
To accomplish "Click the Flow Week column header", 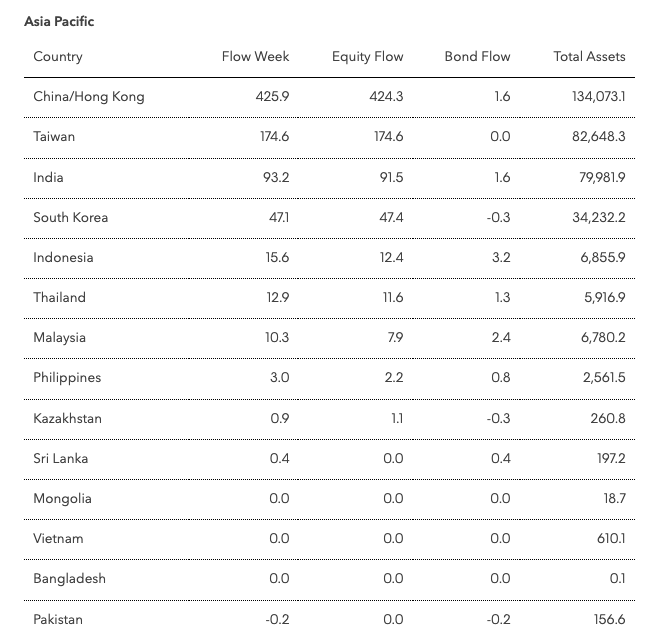I will click(255, 57).
